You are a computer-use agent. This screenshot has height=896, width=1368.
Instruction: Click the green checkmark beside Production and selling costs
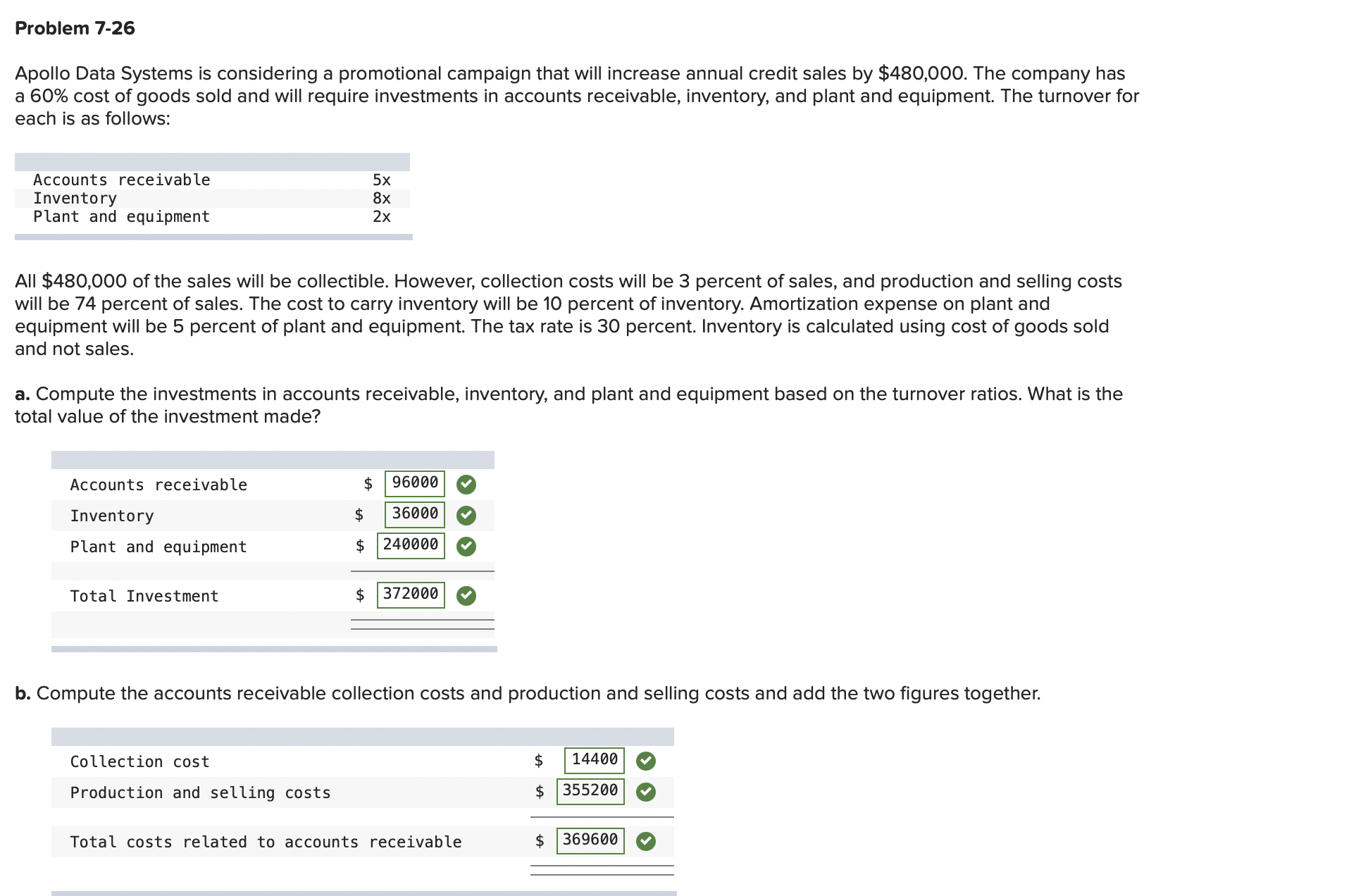646,791
